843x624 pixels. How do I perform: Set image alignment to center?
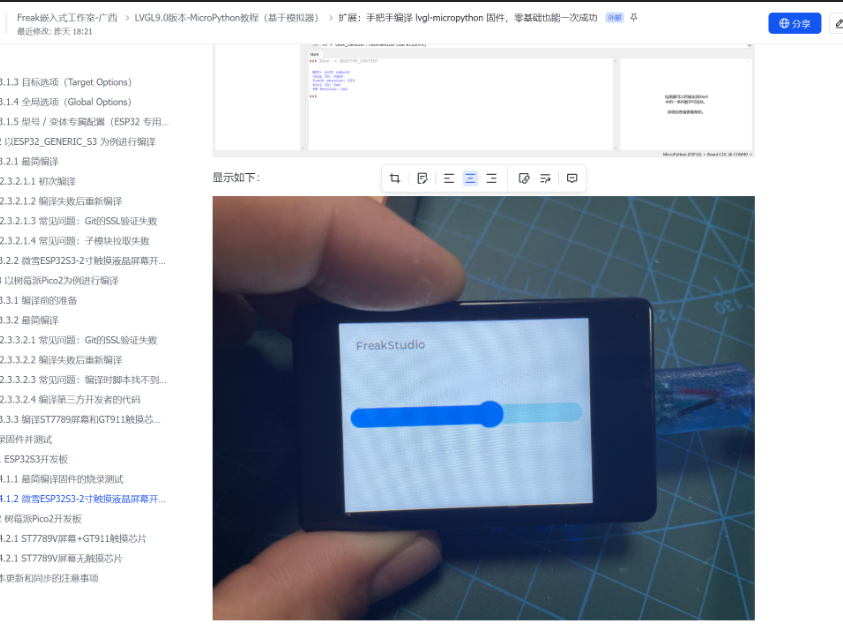(470, 178)
